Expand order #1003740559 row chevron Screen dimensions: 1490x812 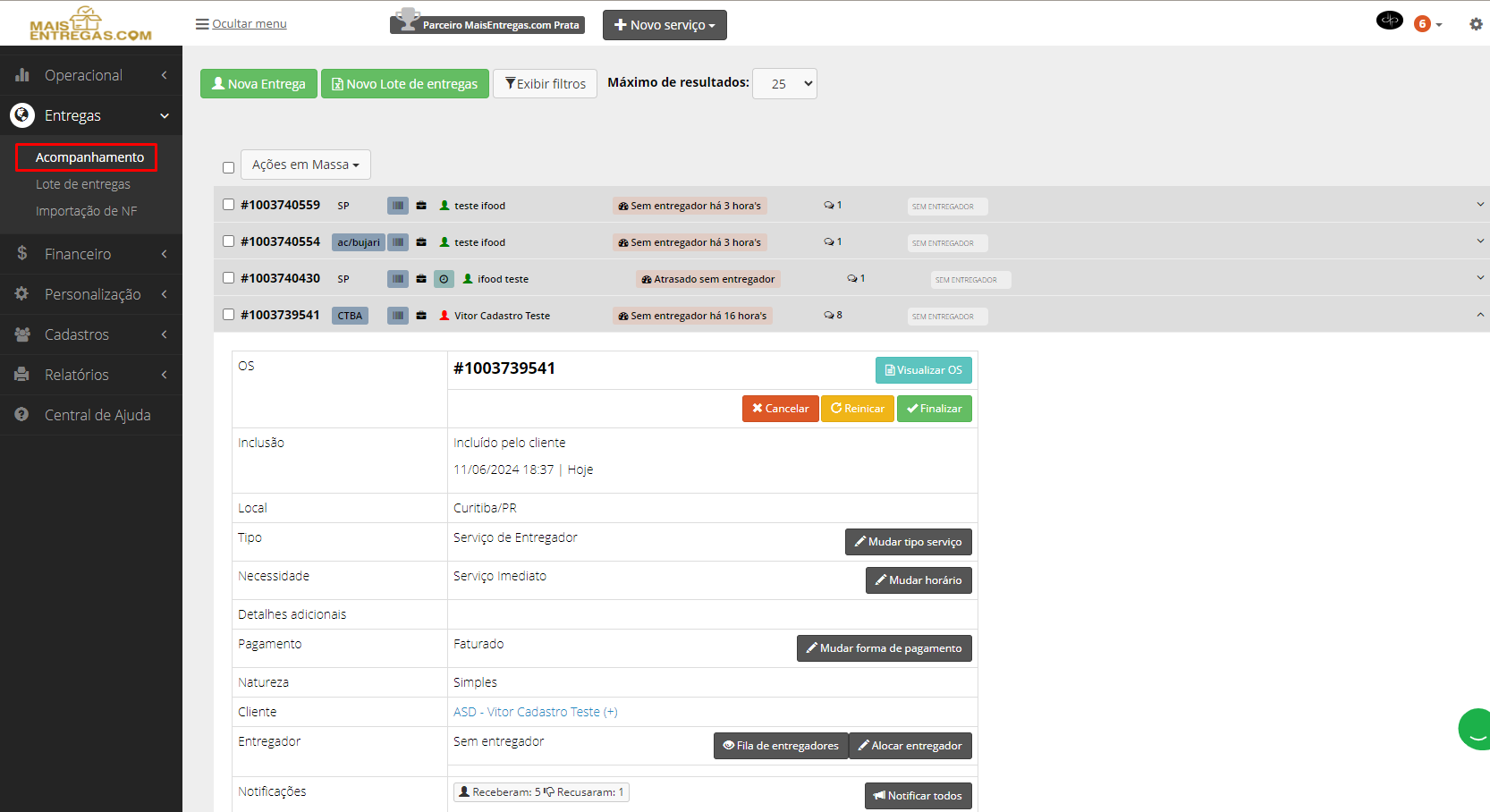tap(1480, 205)
